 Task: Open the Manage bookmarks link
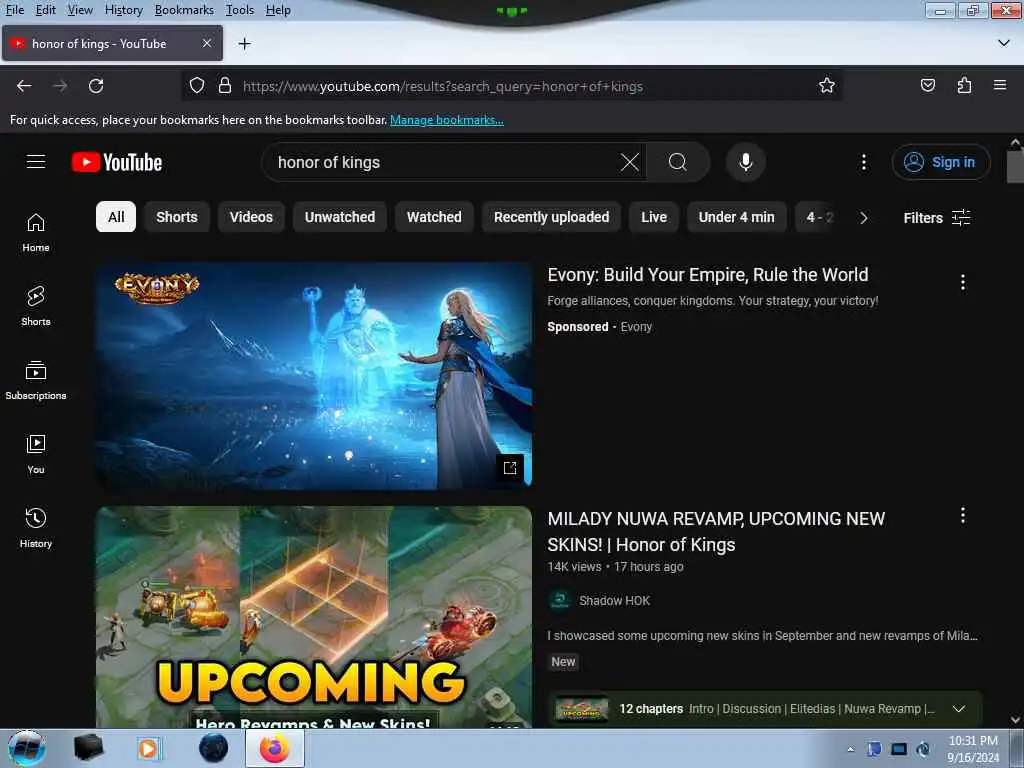(x=447, y=120)
